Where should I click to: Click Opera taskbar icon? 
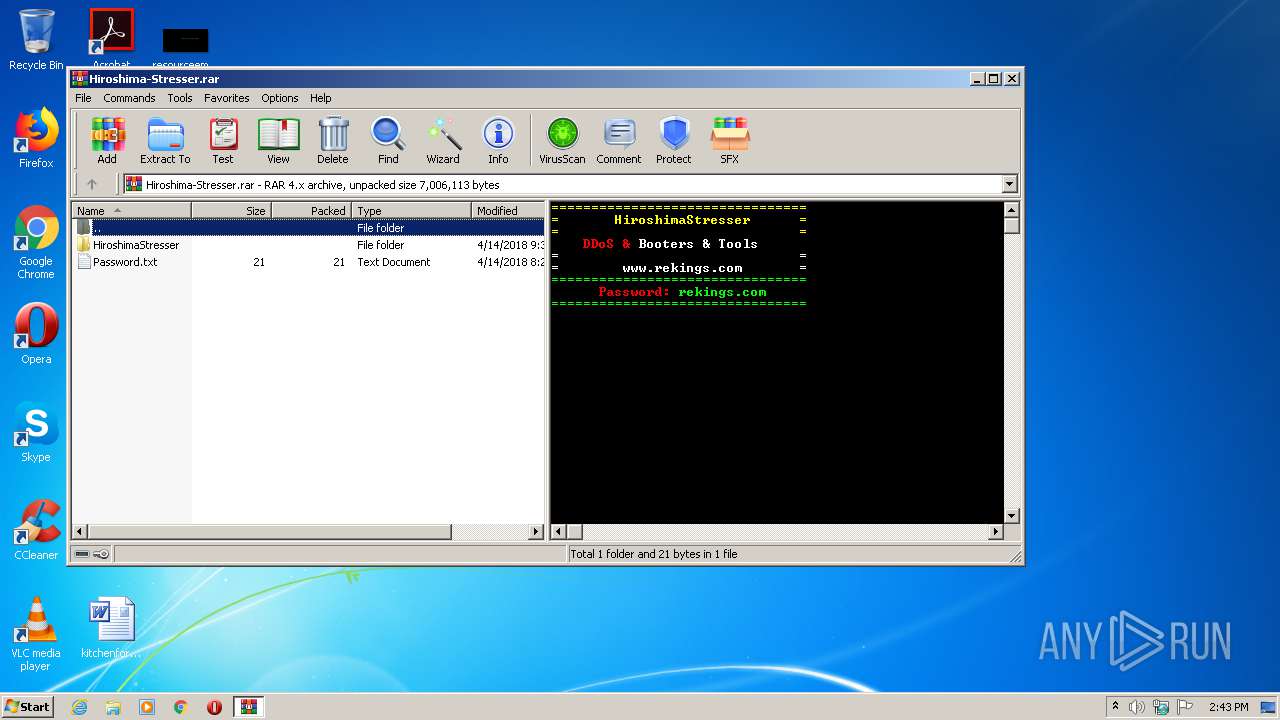pyautogui.click(x=214, y=707)
